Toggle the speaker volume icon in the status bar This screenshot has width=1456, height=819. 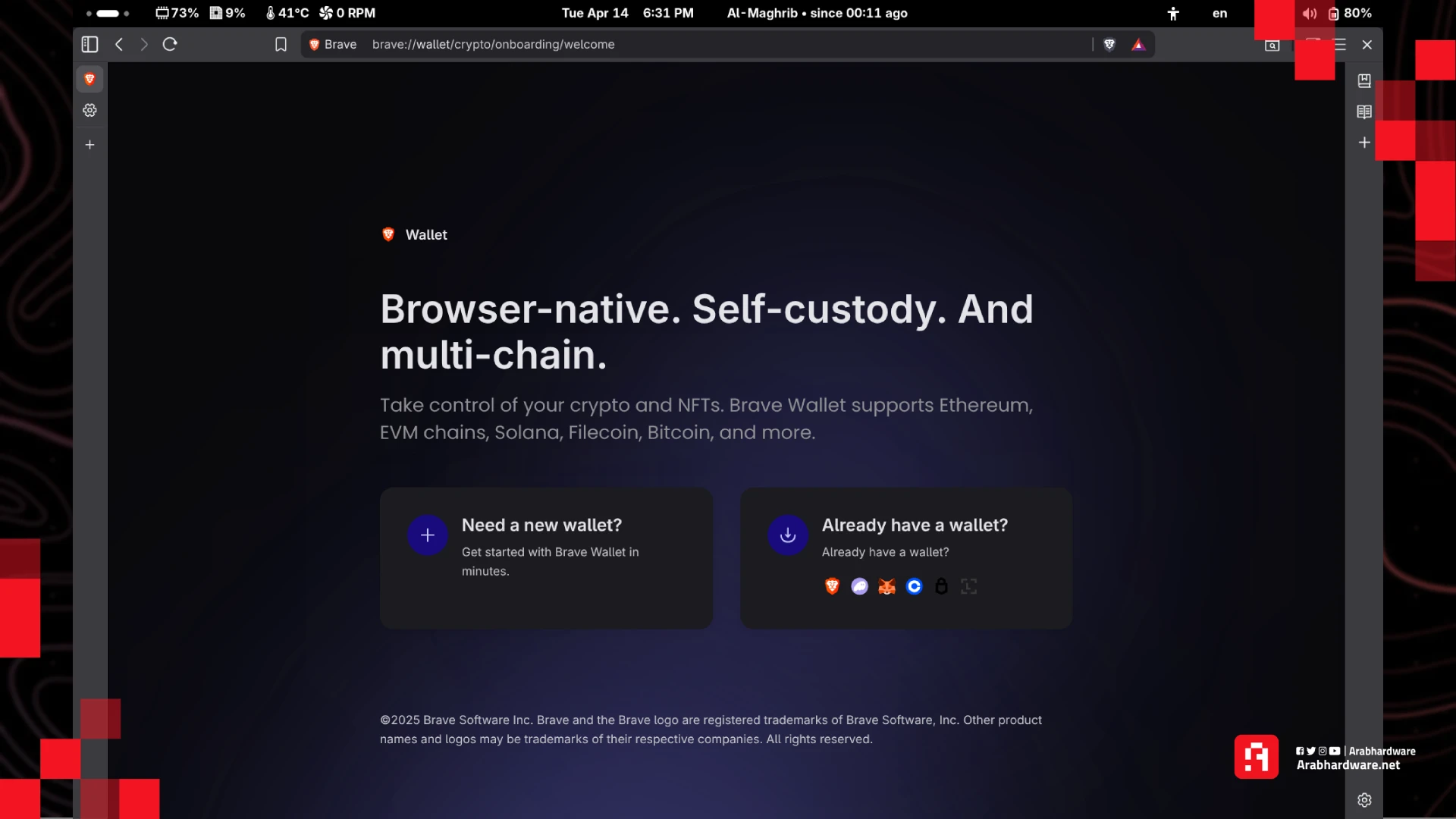click(1310, 13)
